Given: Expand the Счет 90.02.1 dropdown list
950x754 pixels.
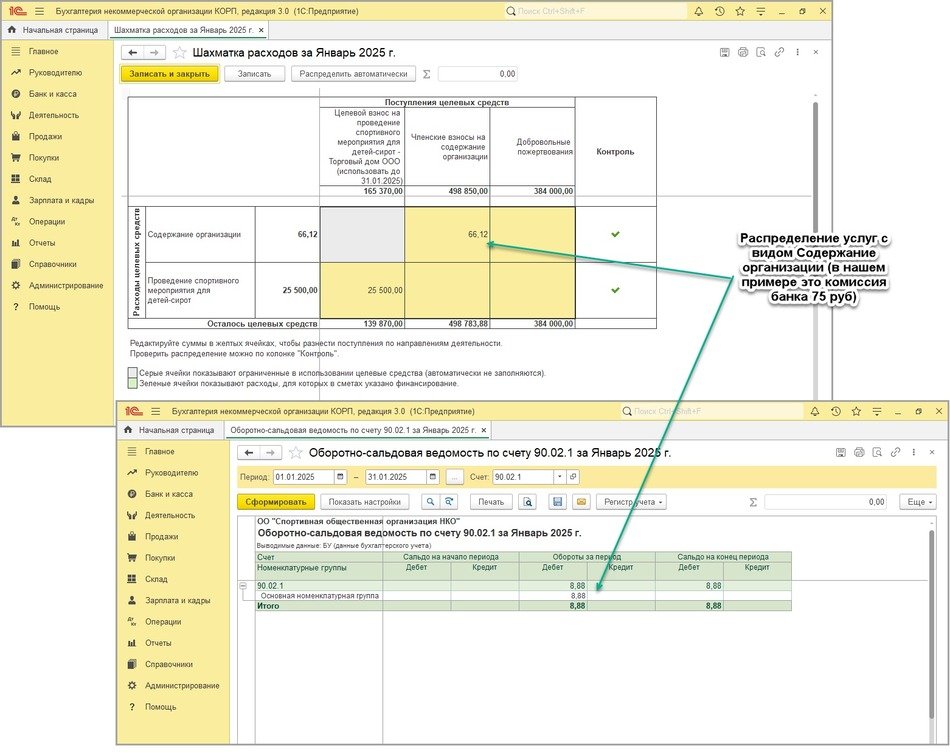Looking at the screenshot, I should 562,477.
